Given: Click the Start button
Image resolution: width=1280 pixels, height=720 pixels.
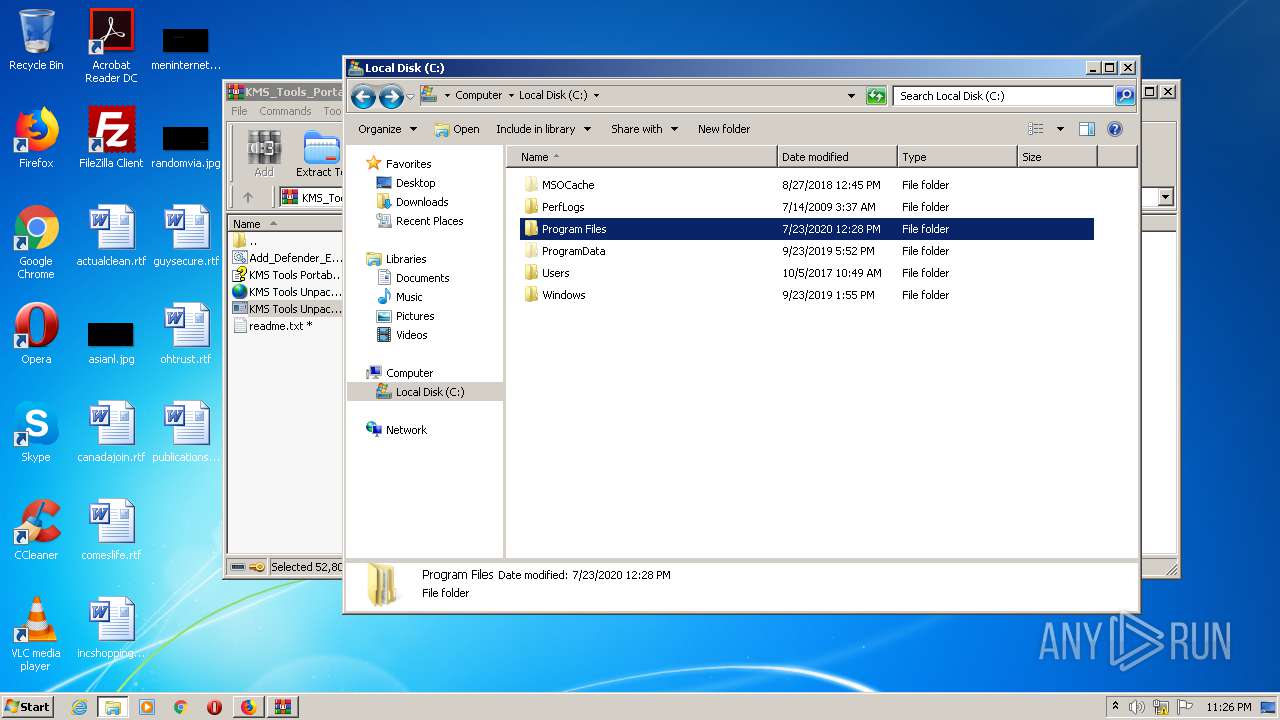Looking at the screenshot, I should point(28,706).
